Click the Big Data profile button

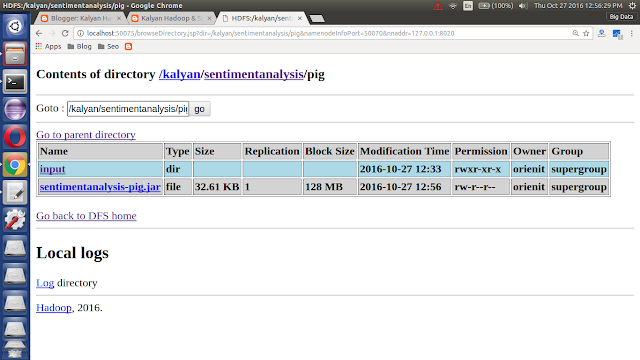(621, 17)
